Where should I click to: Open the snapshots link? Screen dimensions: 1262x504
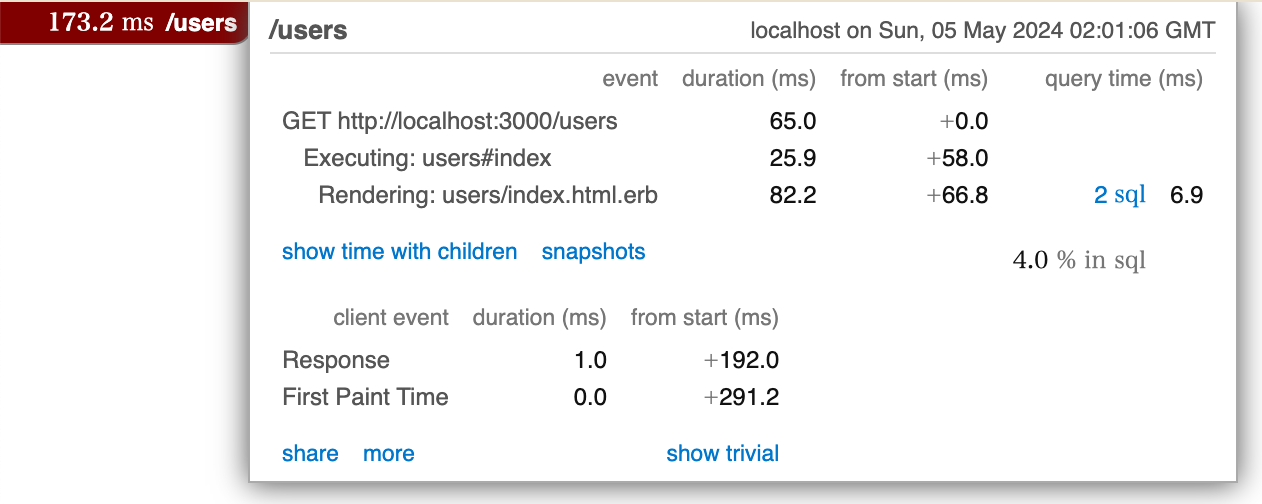tap(593, 252)
